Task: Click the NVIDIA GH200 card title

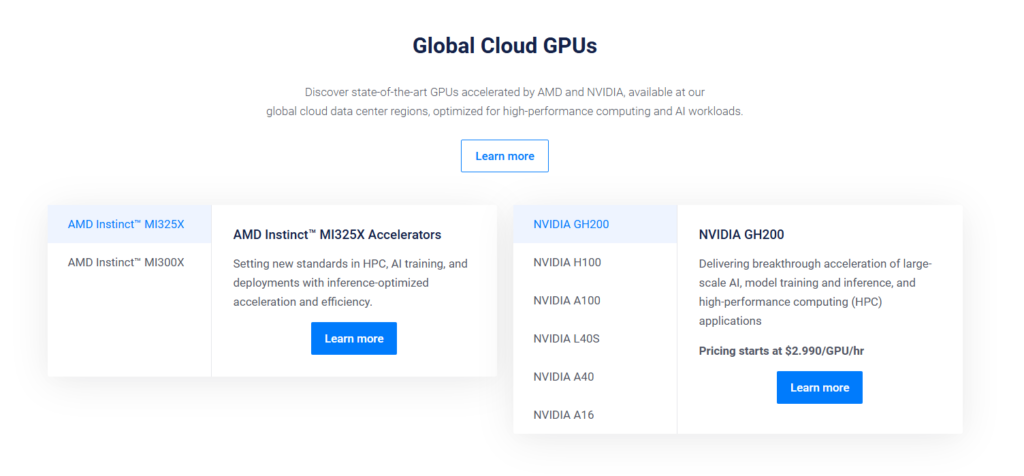Action: point(741,234)
